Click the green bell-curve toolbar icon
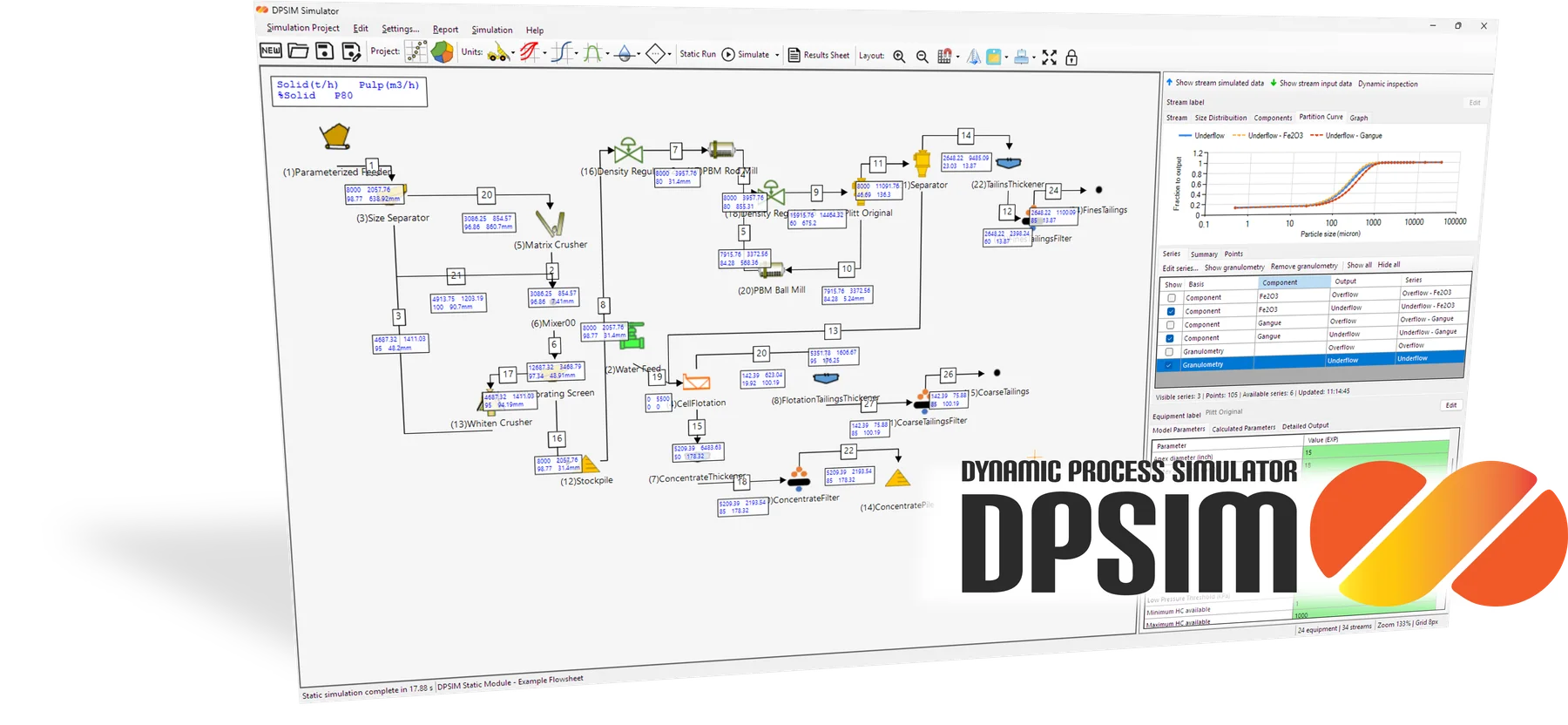This screenshot has width=1568, height=725. (592, 54)
